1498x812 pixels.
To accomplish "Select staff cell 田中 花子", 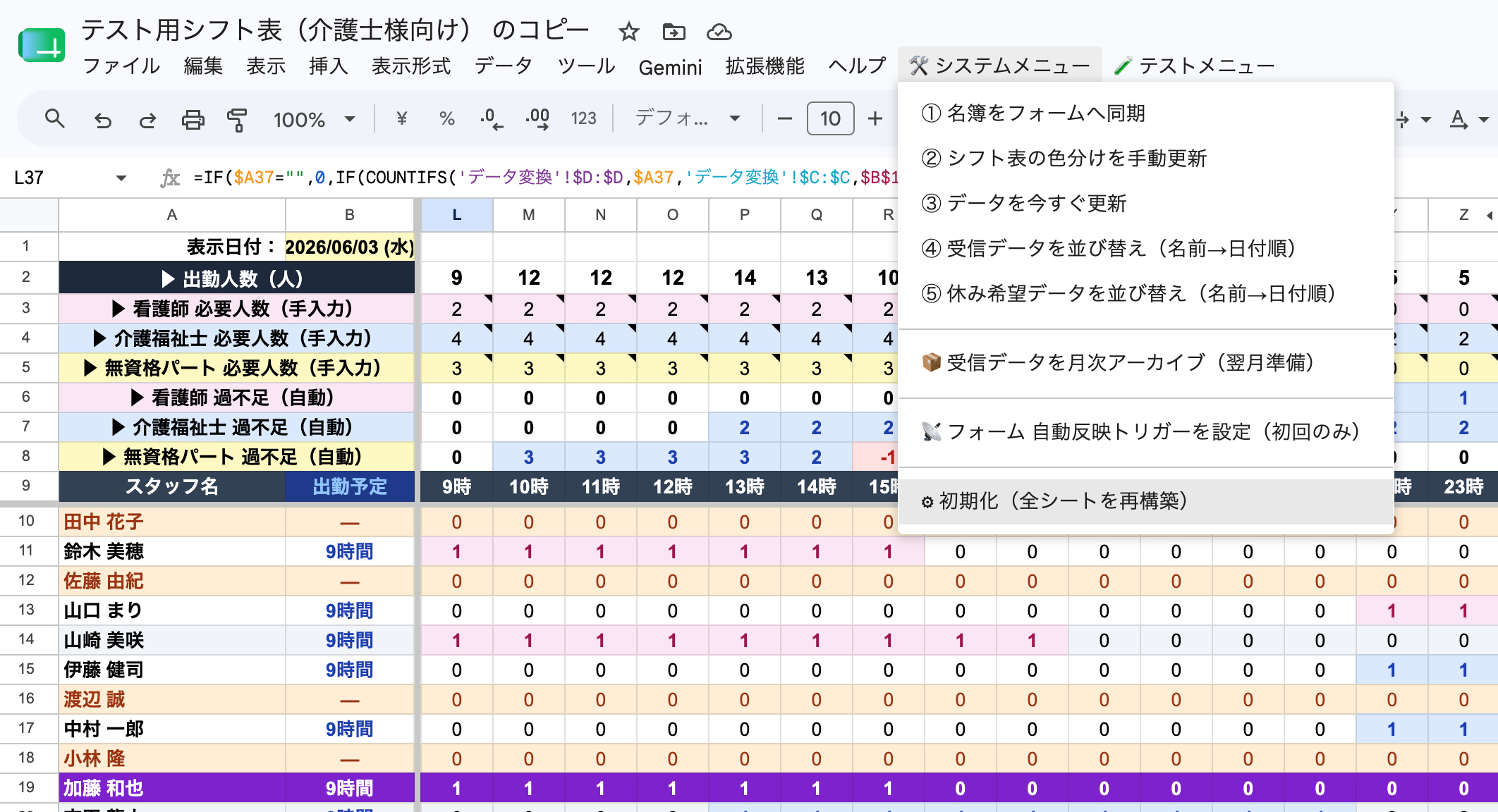I will pyautogui.click(x=171, y=522).
